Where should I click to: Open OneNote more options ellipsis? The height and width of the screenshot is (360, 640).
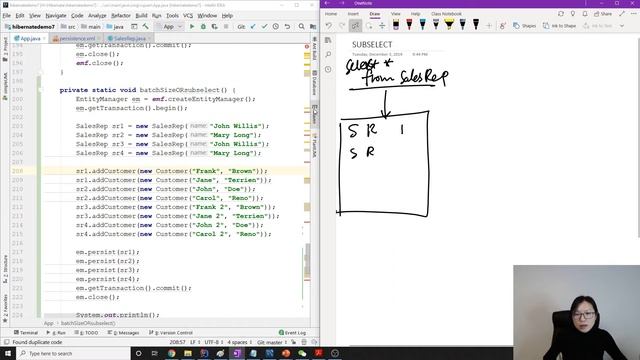[x=633, y=14]
